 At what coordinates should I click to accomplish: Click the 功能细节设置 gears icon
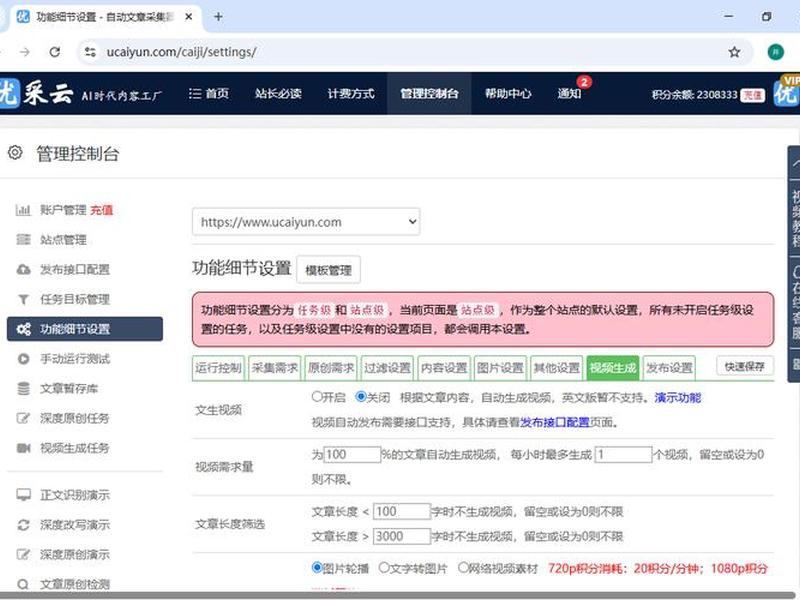[23, 329]
